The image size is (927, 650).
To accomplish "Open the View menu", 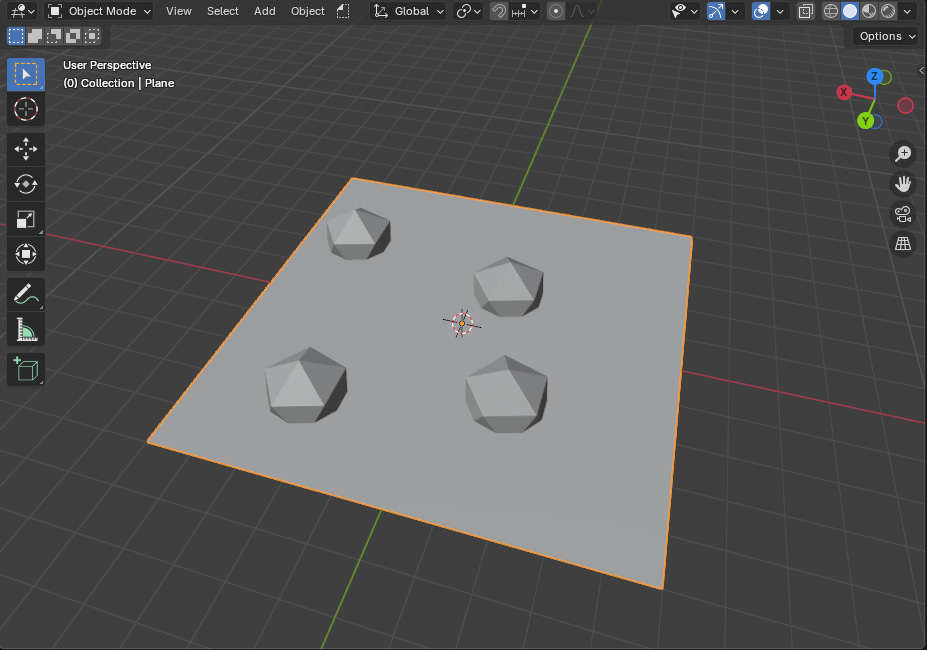I will [x=179, y=11].
